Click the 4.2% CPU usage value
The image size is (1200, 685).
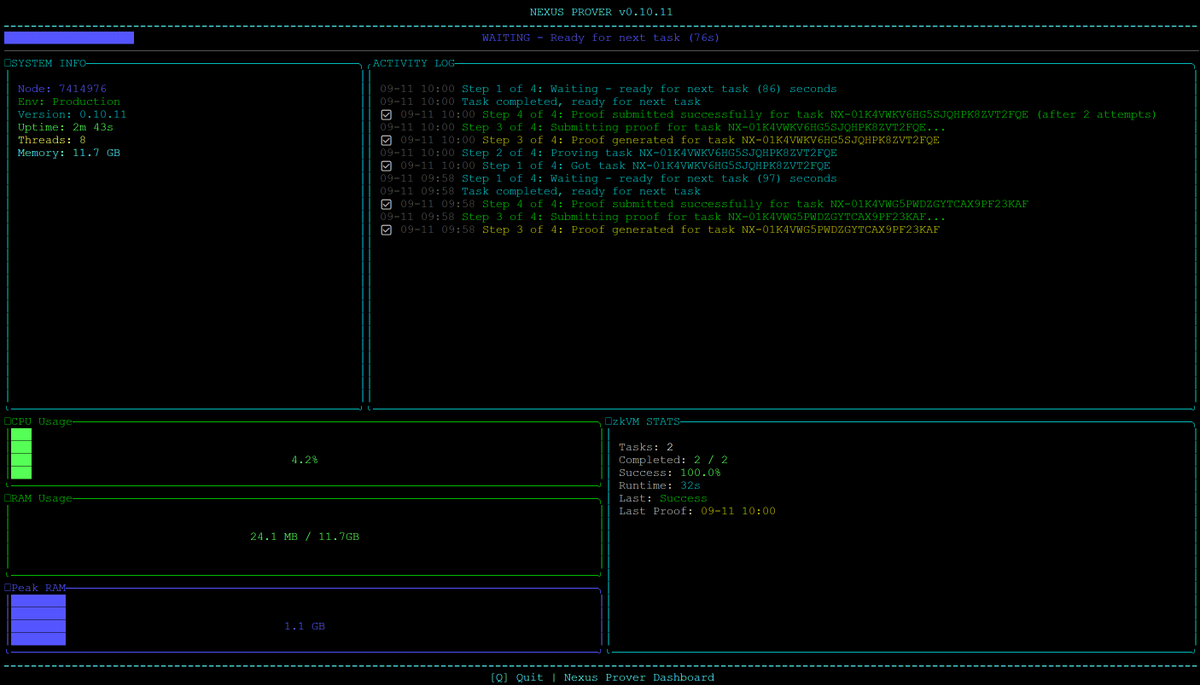pyautogui.click(x=304, y=460)
